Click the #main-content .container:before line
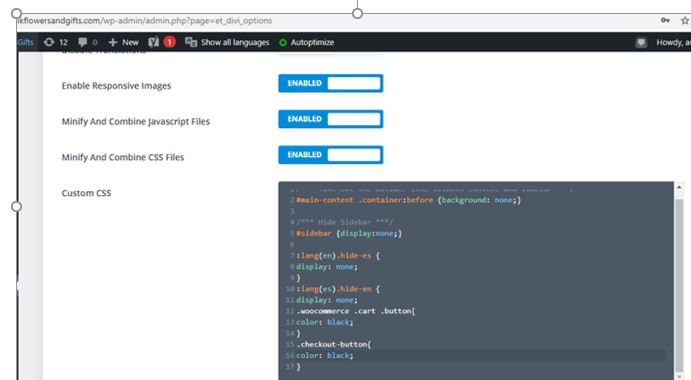 click(x=409, y=200)
